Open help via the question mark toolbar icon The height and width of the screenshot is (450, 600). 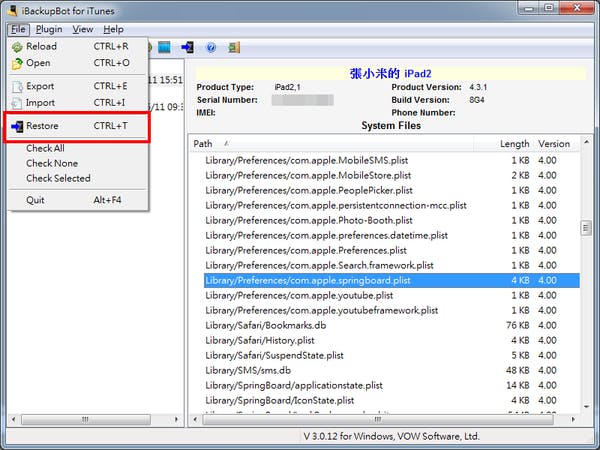(x=211, y=47)
